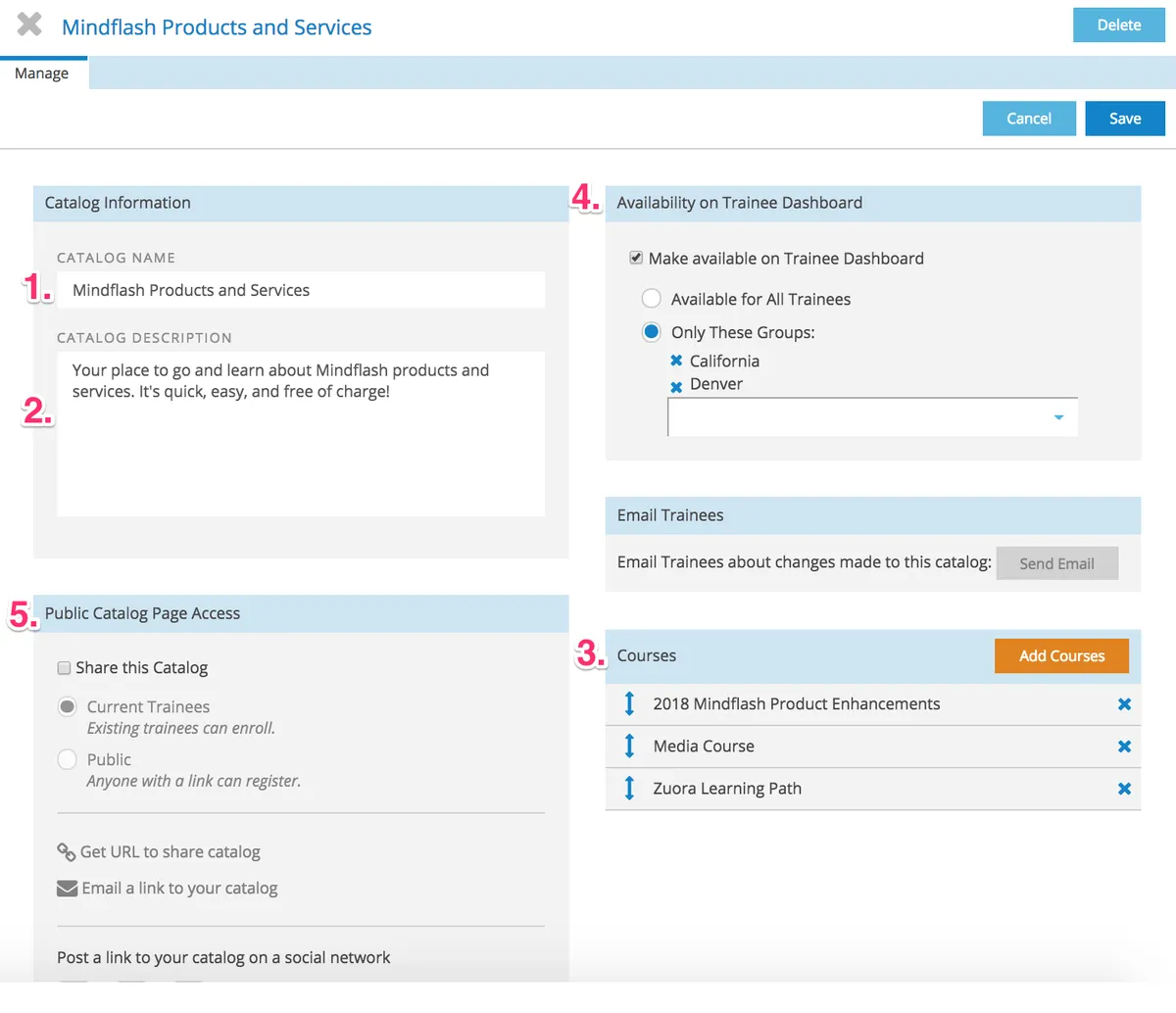The image size is (1176, 1013).
Task: Remove the Media Course entry
Action: point(1124,747)
